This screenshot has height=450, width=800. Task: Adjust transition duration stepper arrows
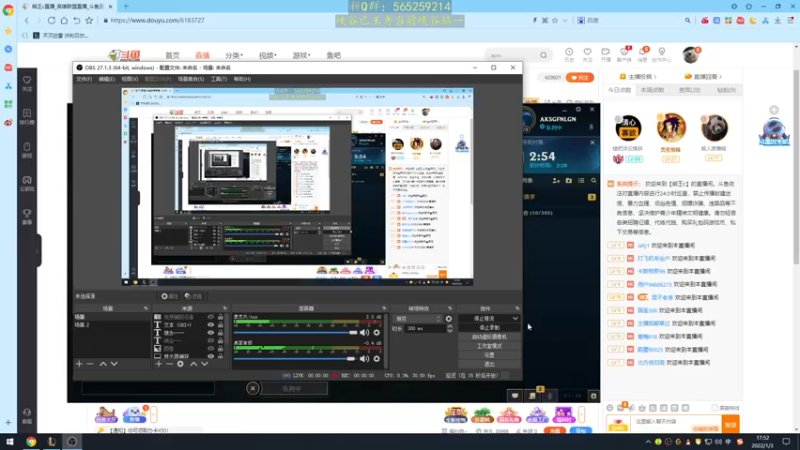point(449,329)
